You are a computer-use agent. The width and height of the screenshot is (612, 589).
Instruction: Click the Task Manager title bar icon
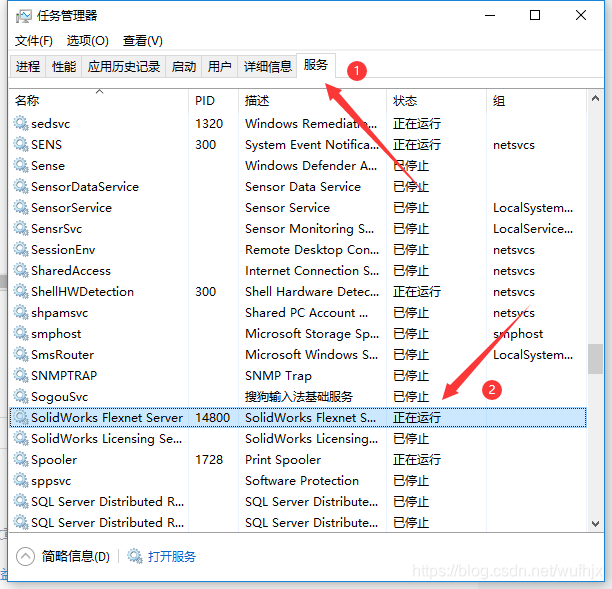(24, 16)
